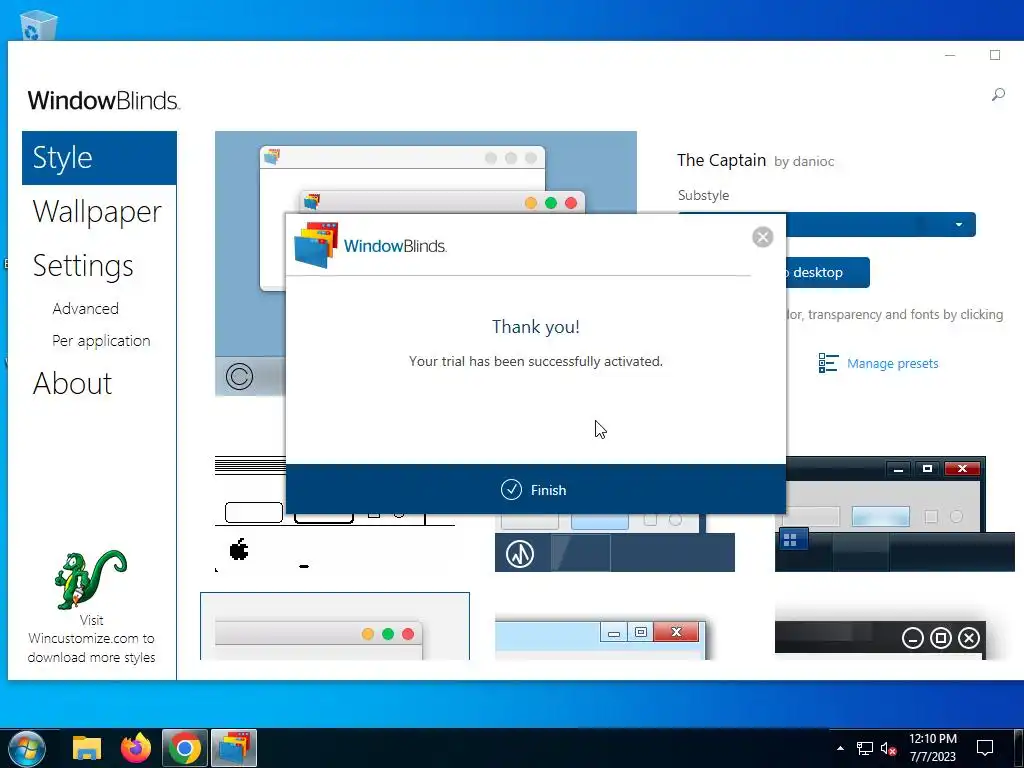Click the apply to desktop button
The image size is (1024, 768).
827,272
